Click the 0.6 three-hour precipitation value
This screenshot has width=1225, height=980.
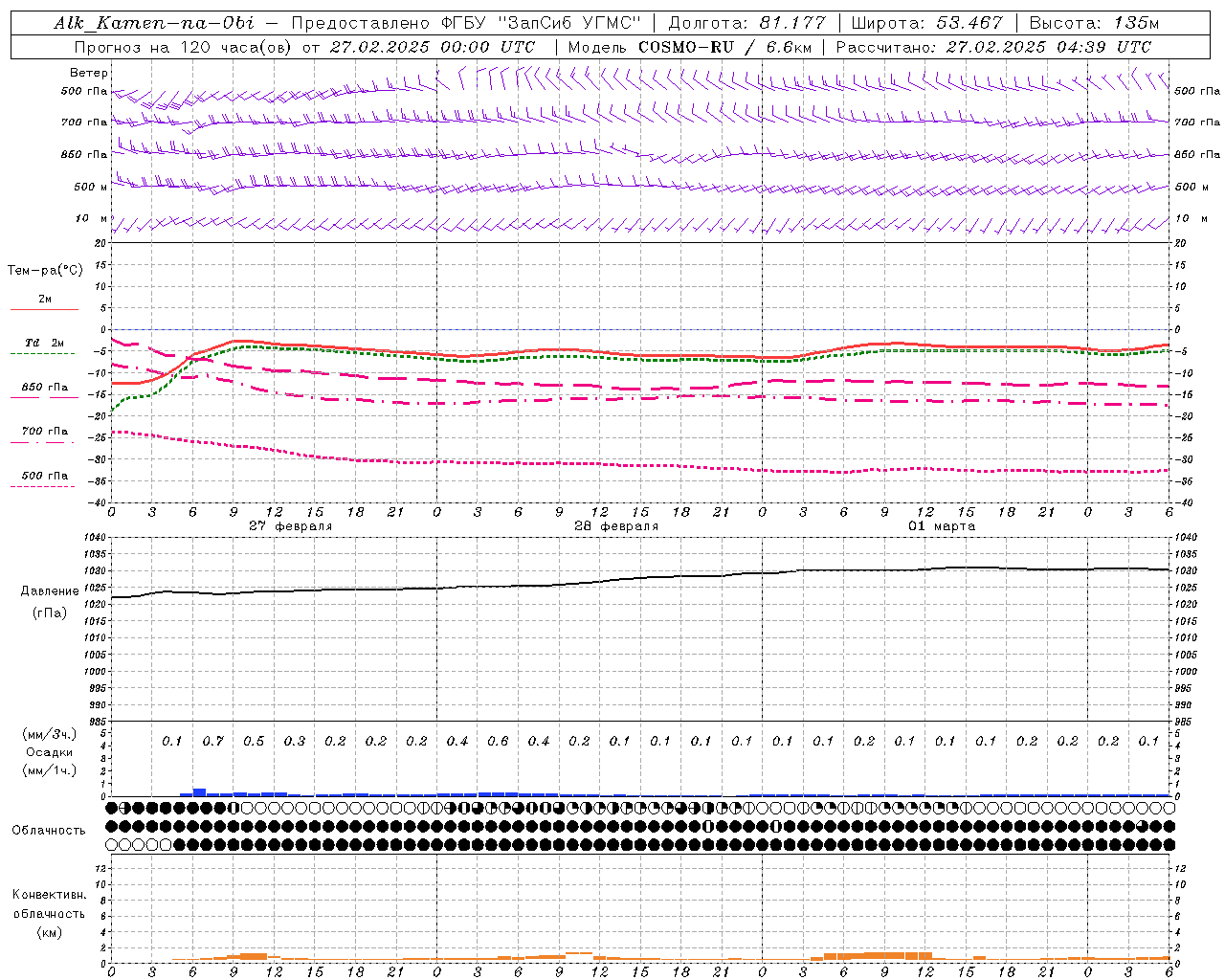click(498, 741)
